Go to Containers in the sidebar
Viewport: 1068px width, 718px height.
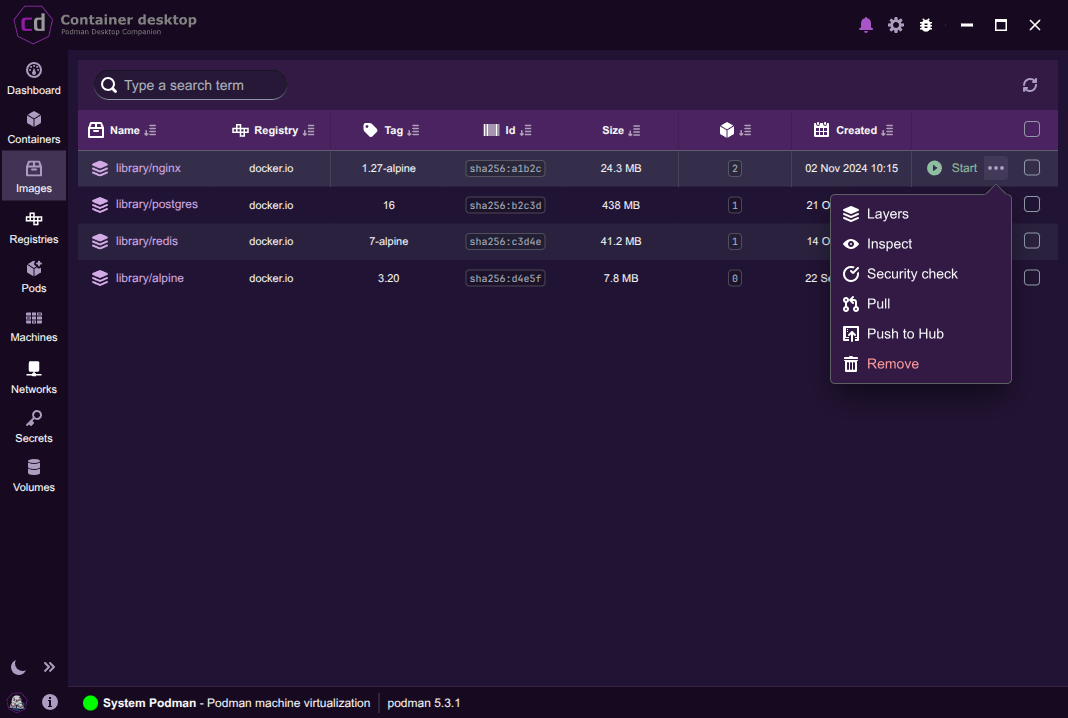point(33,128)
